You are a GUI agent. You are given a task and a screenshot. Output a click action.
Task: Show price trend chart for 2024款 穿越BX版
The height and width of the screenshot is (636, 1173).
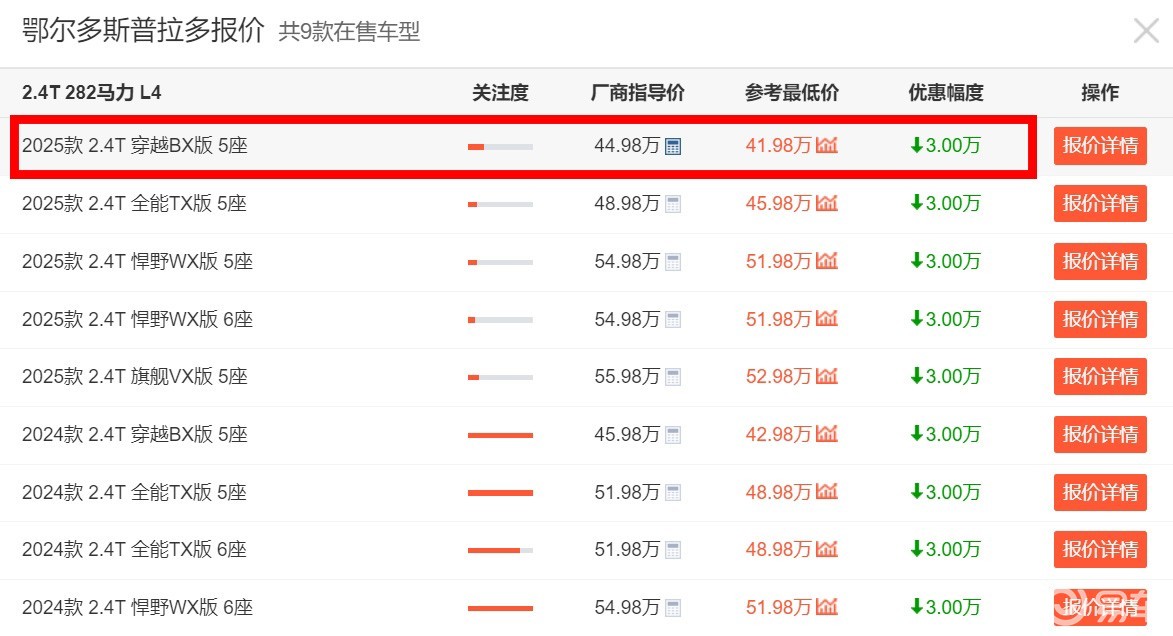pos(827,433)
